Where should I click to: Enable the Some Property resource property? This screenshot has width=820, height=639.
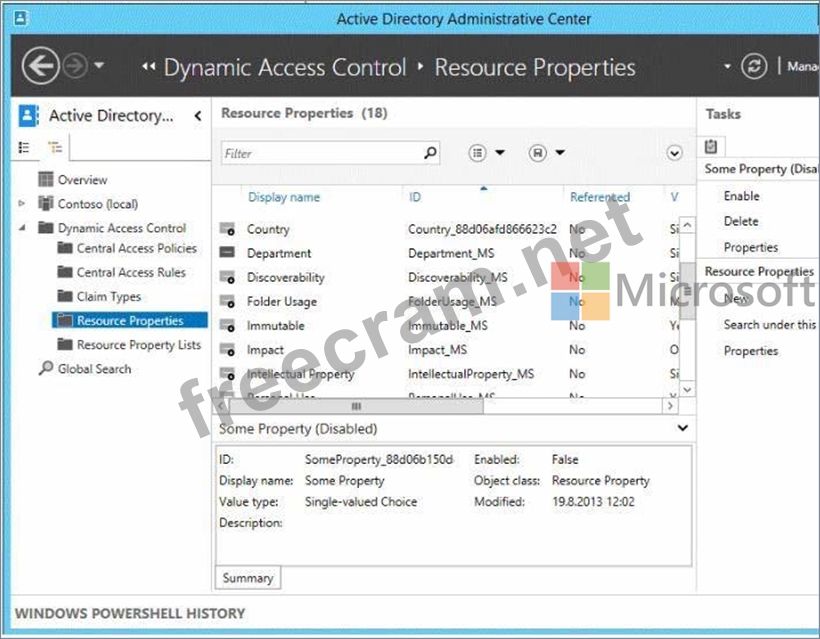(x=742, y=196)
